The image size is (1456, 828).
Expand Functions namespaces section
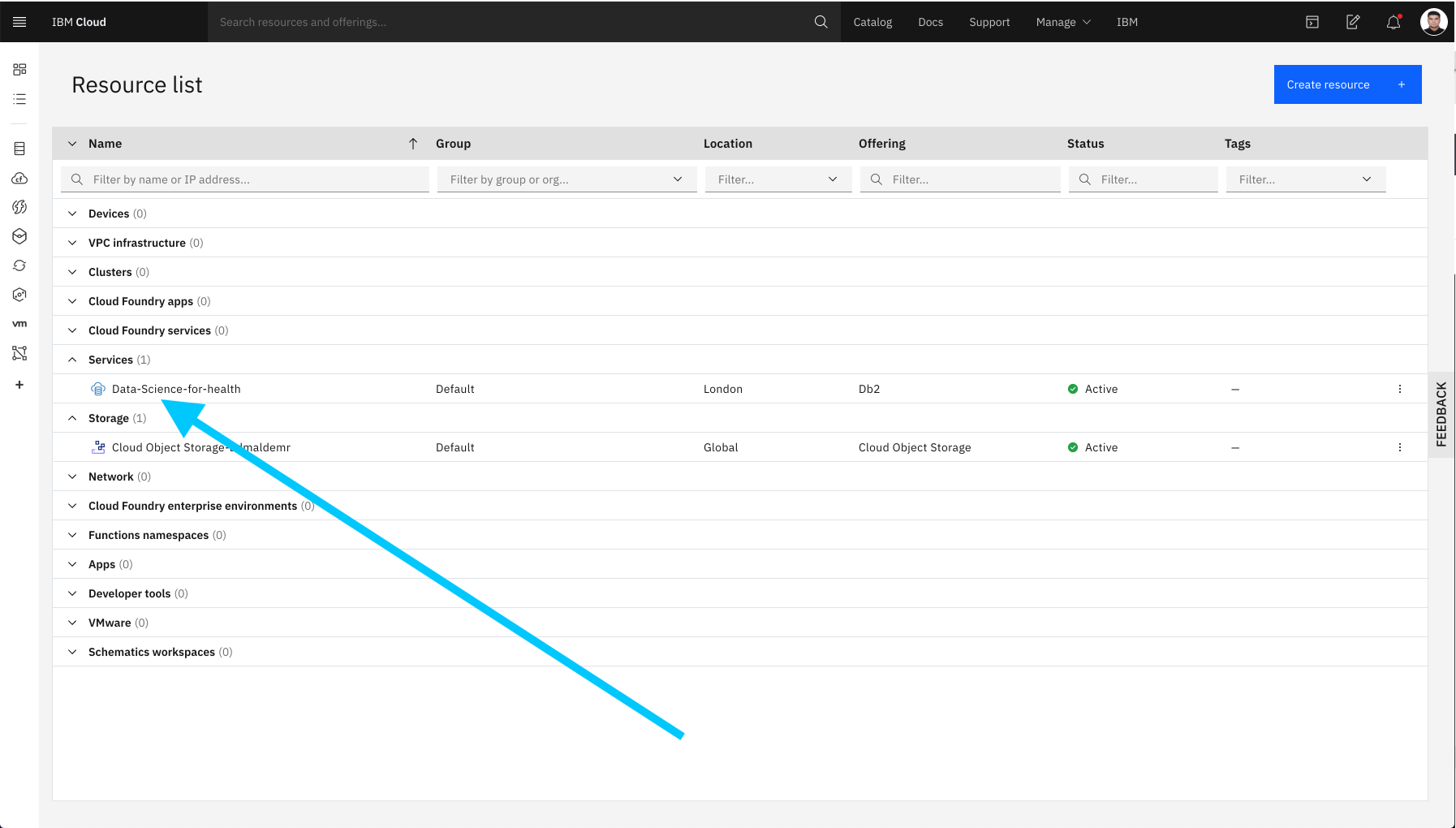point(72,535)
